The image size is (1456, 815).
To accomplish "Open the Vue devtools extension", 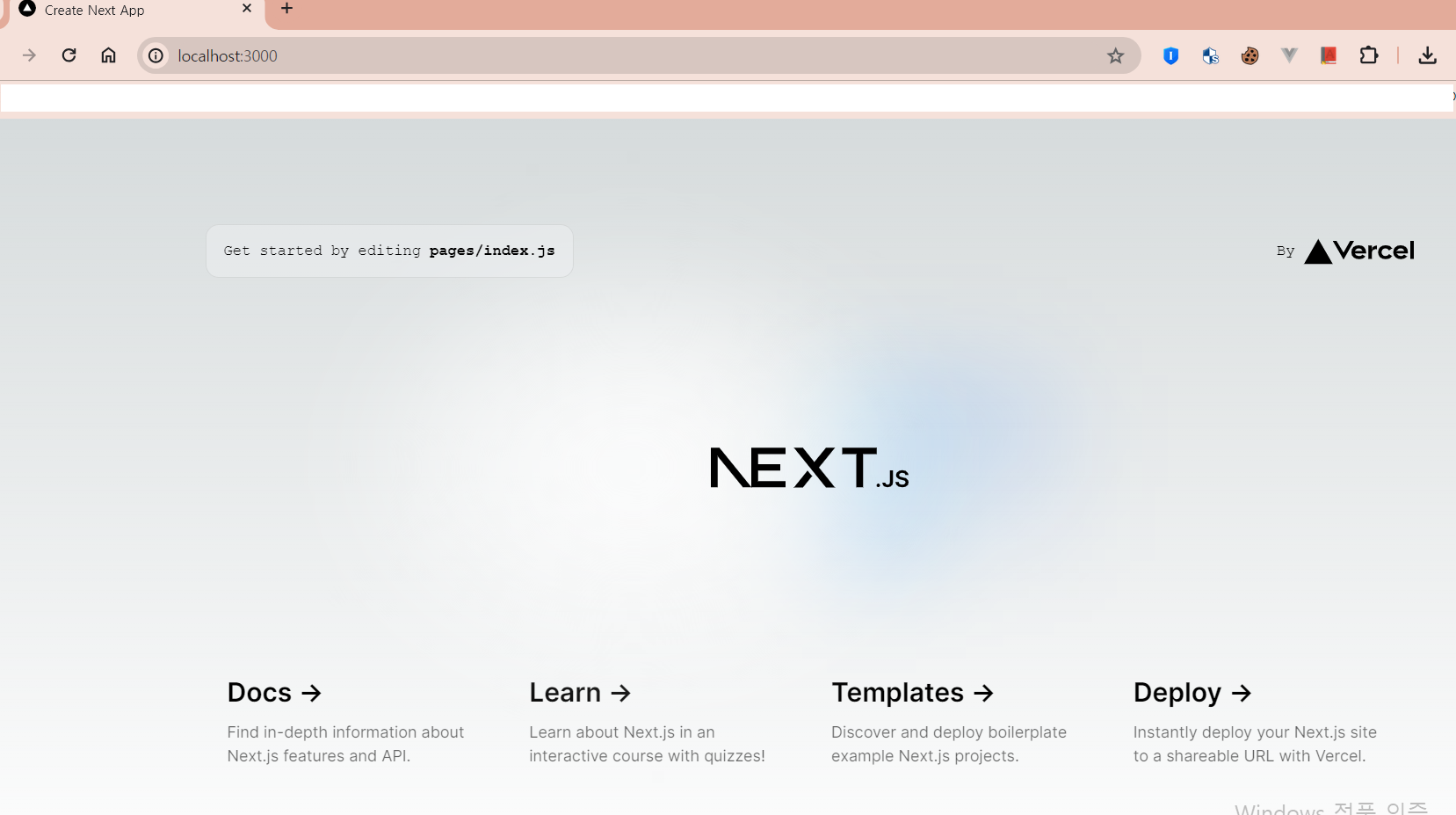I will 1289,55.
